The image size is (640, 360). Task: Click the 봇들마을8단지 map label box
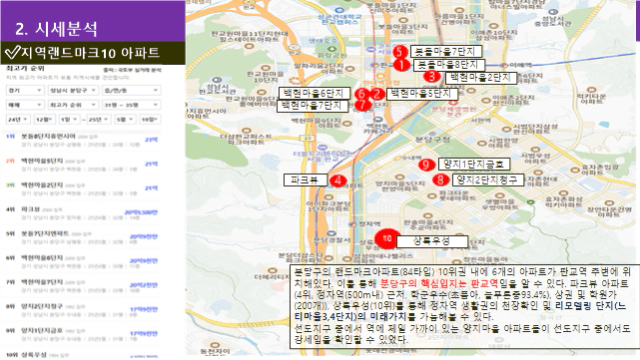tap(449, 65)
